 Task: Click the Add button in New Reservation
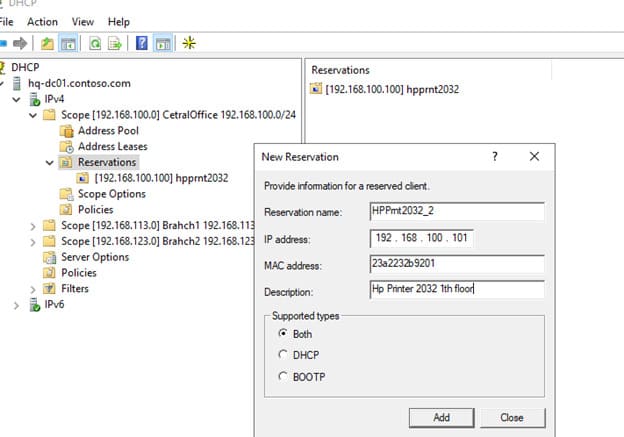point(441,417)
